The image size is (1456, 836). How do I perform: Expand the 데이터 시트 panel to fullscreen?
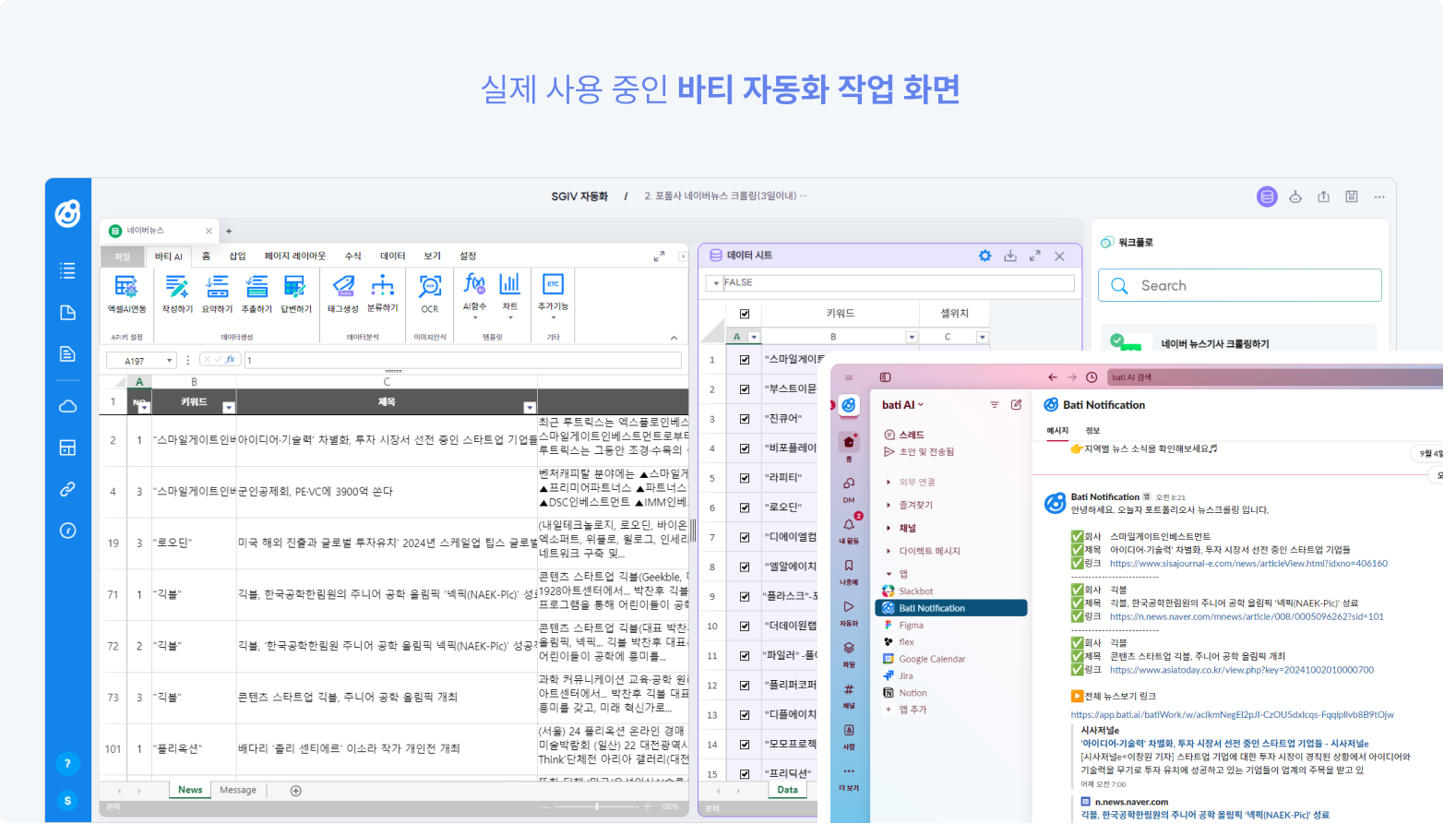point(1035,256)
